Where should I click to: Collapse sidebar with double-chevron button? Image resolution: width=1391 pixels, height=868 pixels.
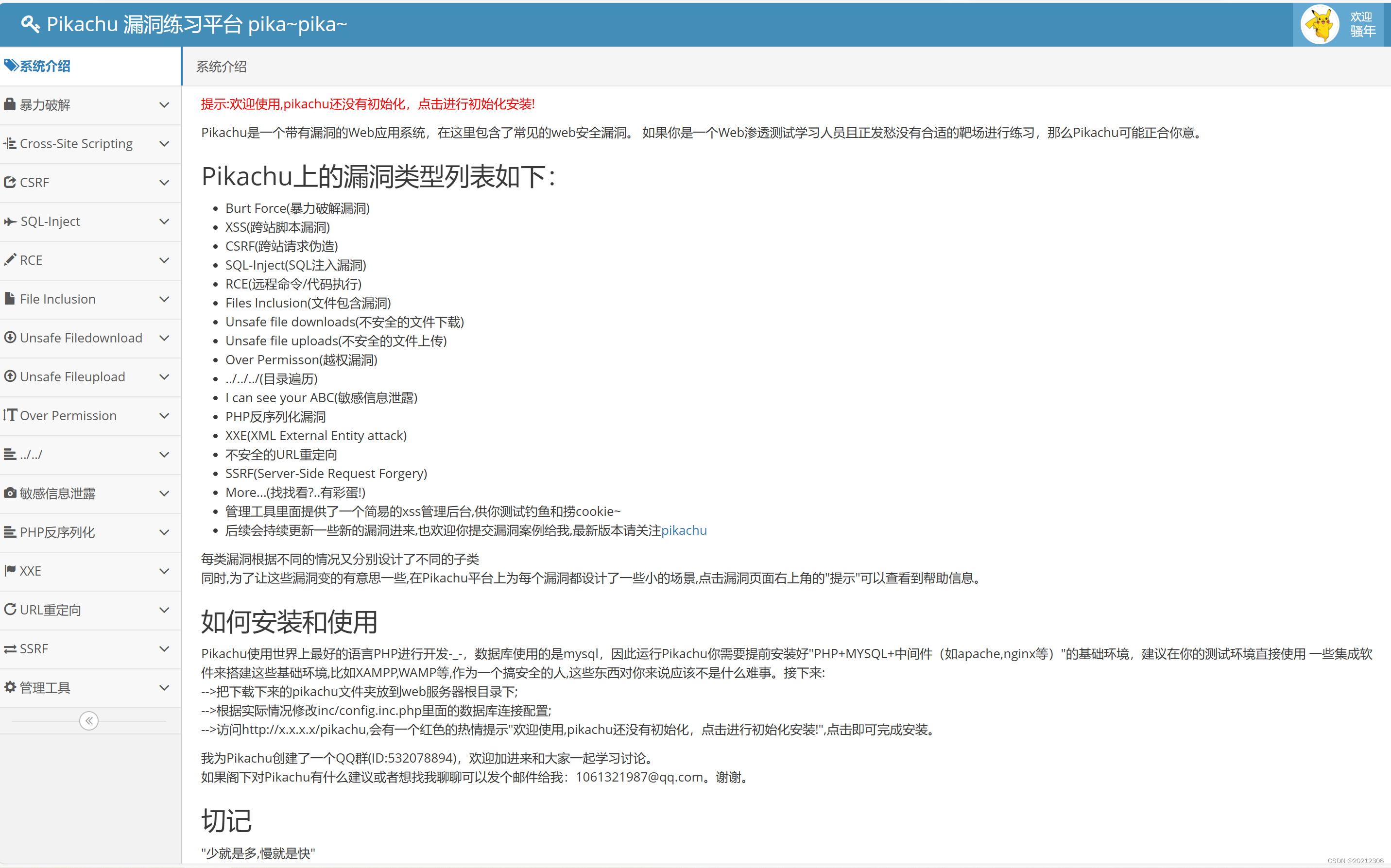[x=89, y=721]
